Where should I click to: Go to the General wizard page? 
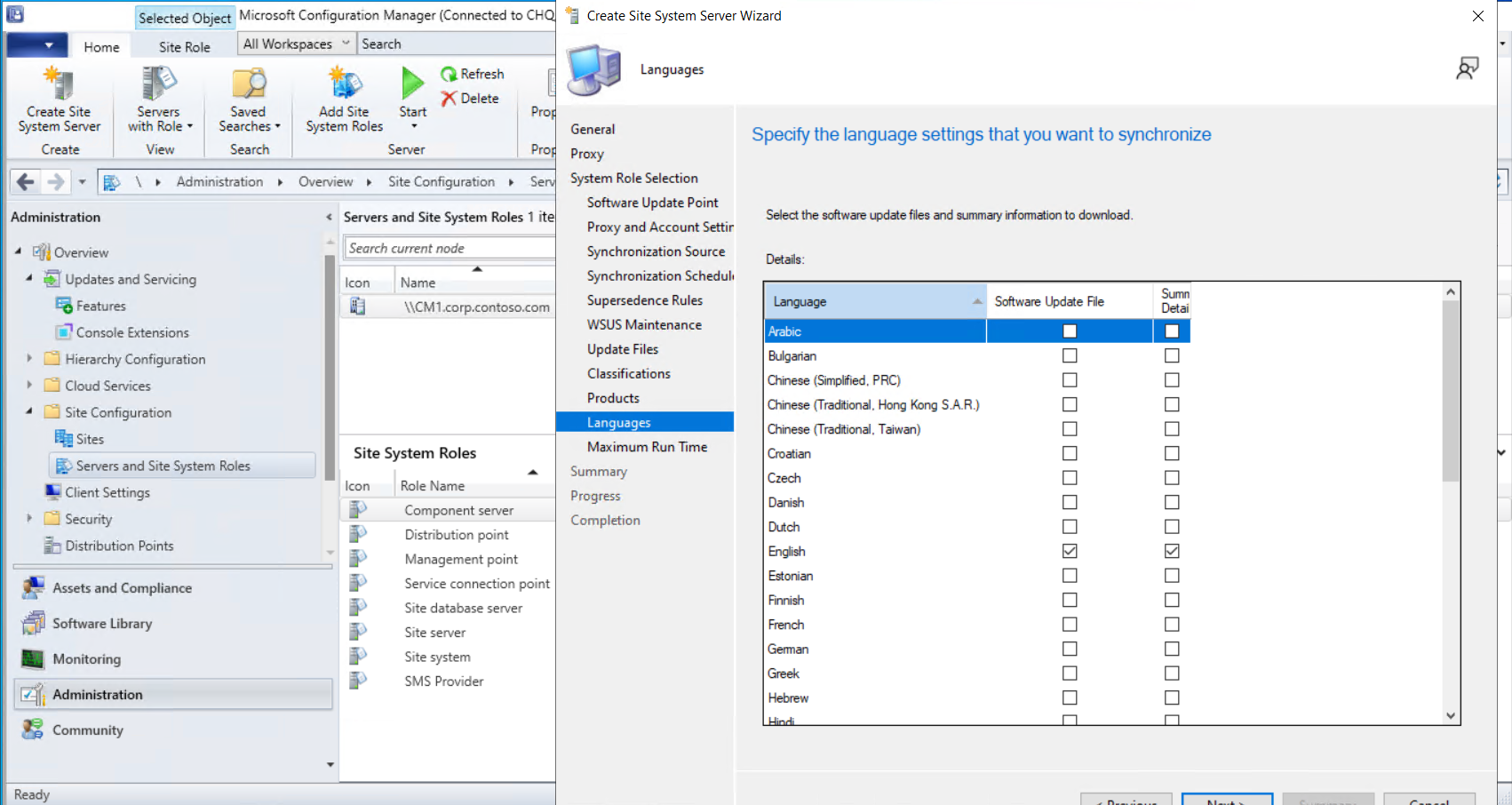[x=593, y=129]
